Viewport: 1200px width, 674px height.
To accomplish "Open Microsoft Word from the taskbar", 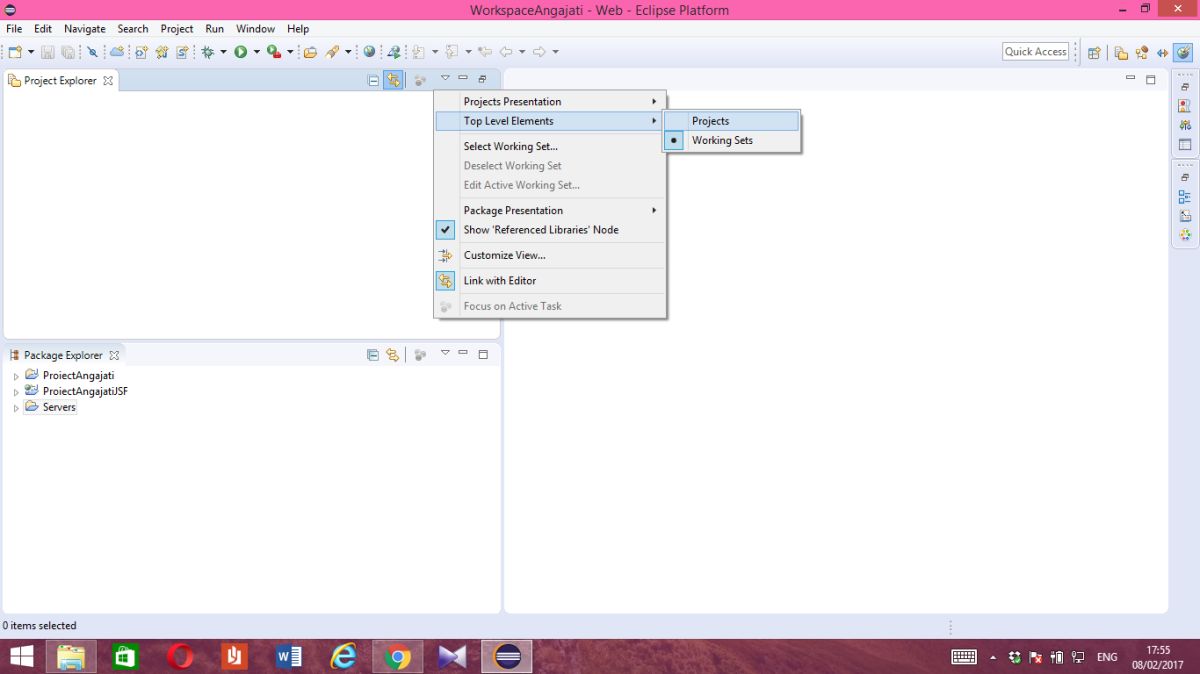I will pyautogui.click(x=289, y=656).
